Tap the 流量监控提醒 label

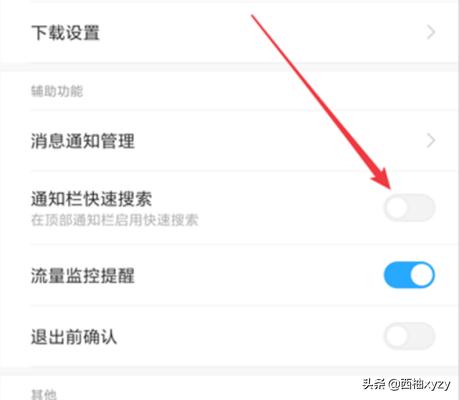(83, 276)
